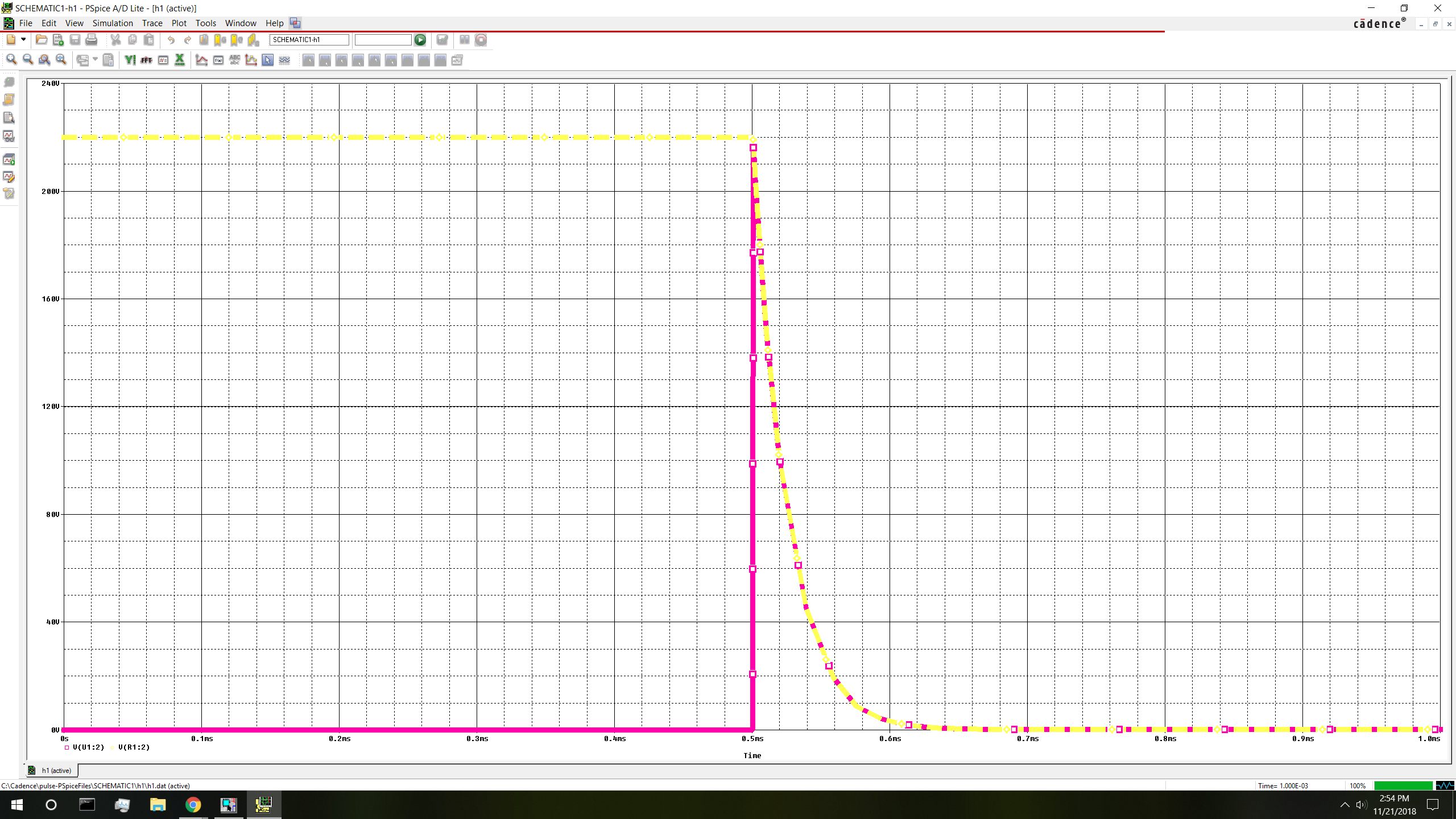Image resolution: width=1456 pixels, height=819 pixels.
Task: Click the yellow diamond legend marker
Action: click(x=113, y=747)
